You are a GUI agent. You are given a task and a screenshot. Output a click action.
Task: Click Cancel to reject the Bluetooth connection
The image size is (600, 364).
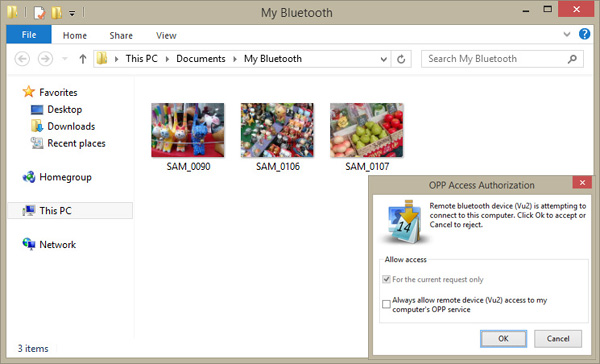coord(558,339)
